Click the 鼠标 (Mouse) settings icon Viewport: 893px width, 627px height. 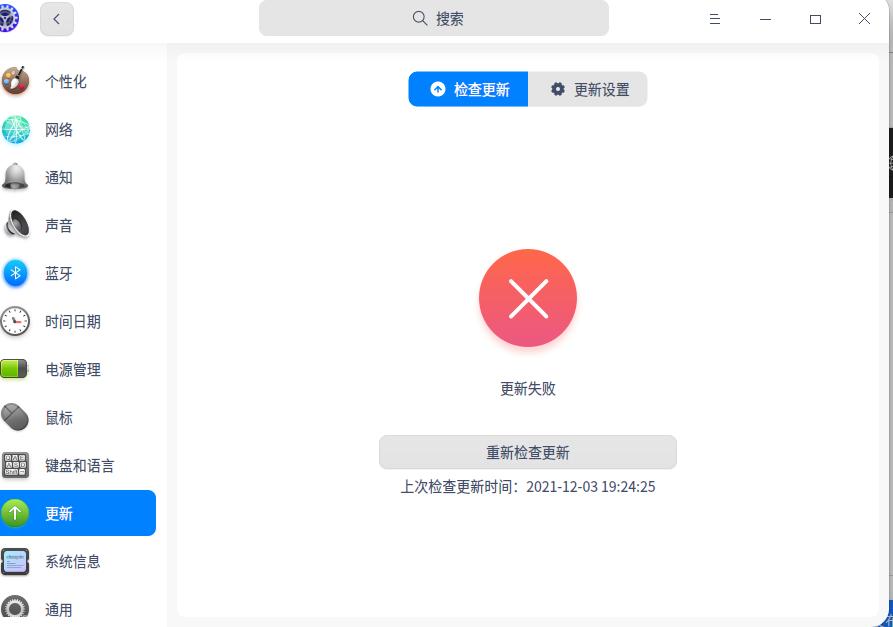16,417
